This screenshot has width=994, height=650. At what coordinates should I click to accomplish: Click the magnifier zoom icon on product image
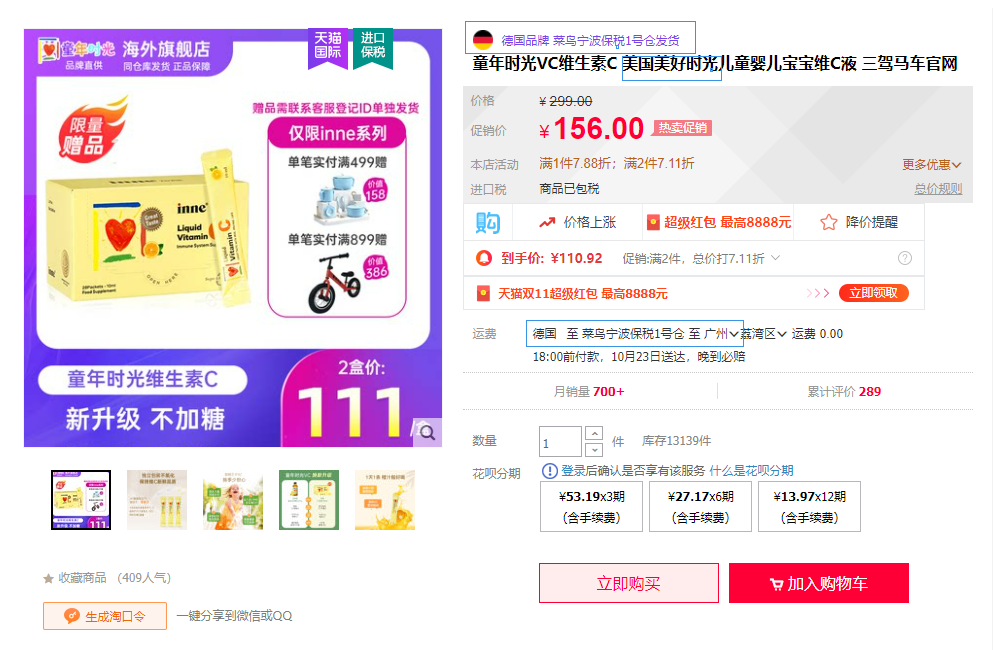(x=427, y=432)
